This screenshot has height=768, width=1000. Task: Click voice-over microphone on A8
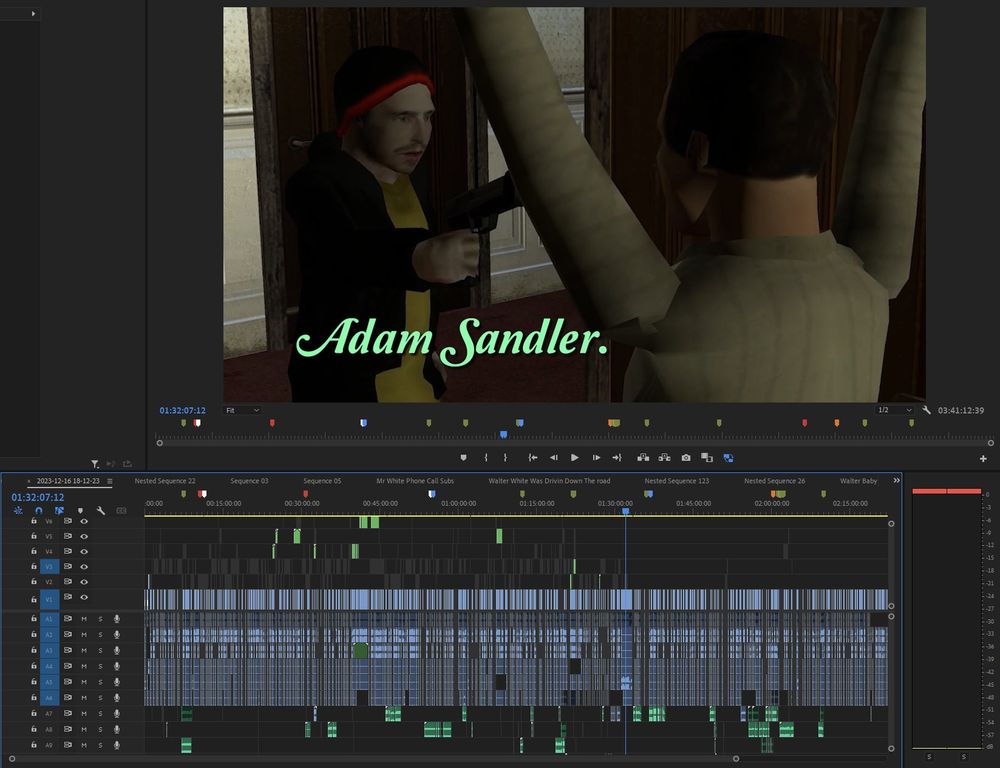point(117,729)
